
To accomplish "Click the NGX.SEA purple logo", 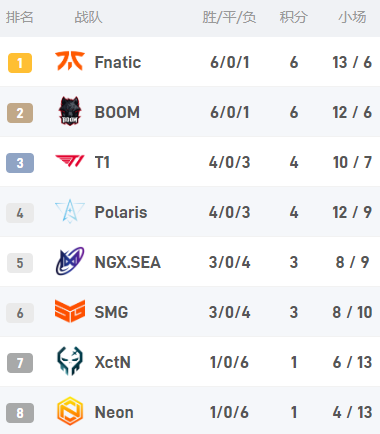I will click(x=70, y=261).
